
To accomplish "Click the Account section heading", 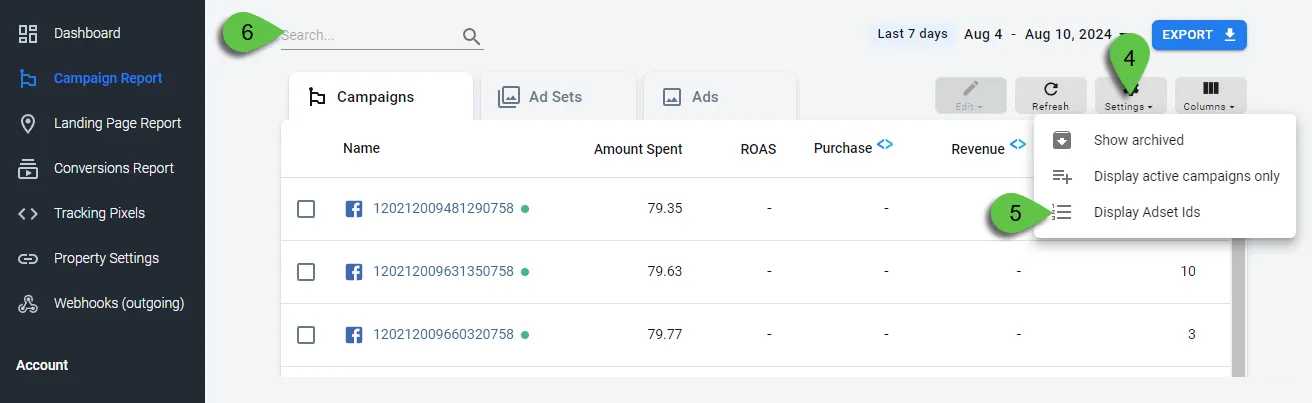I will tap(42, 366).
